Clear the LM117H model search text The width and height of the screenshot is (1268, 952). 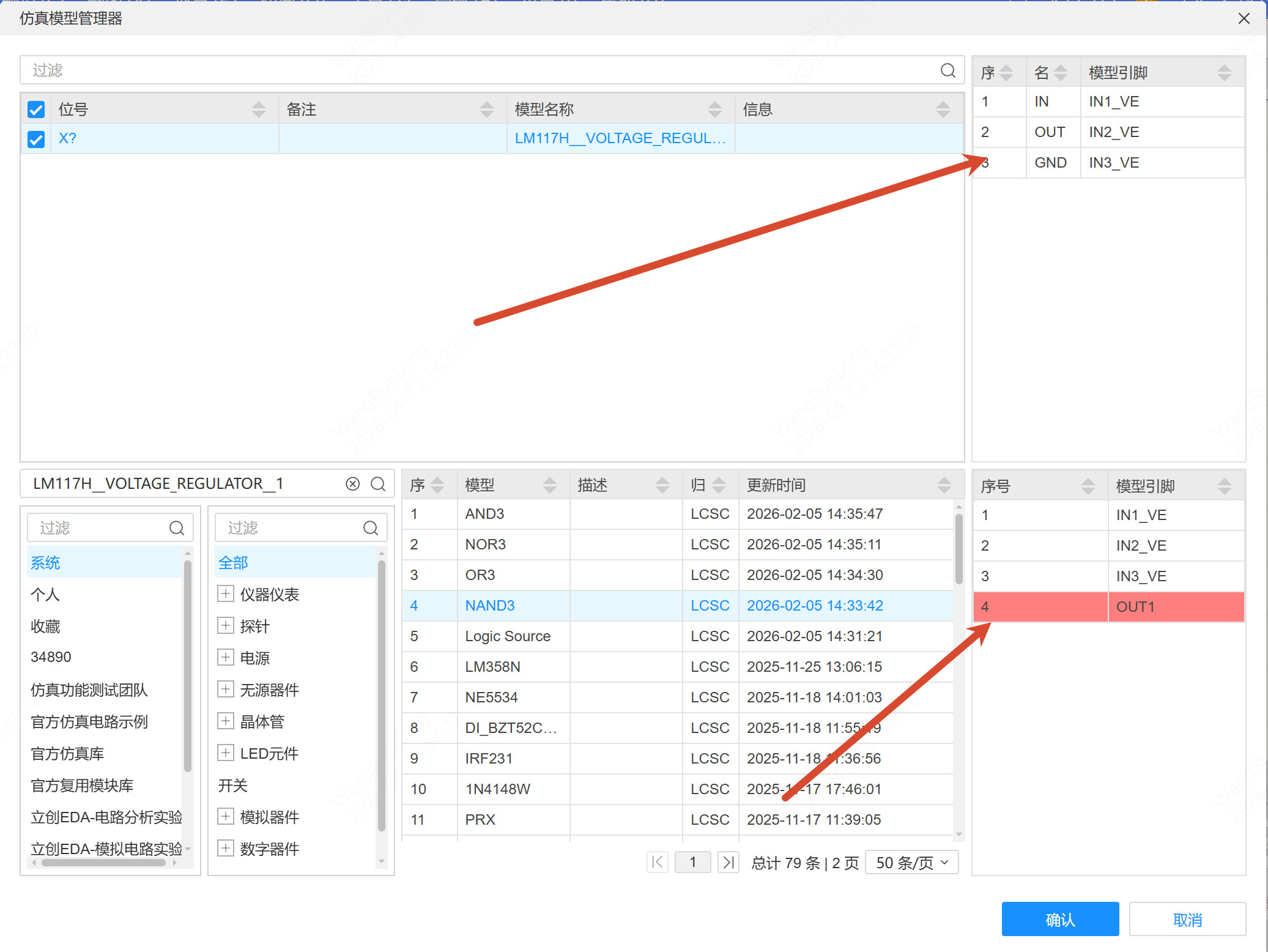coord(352,484)
